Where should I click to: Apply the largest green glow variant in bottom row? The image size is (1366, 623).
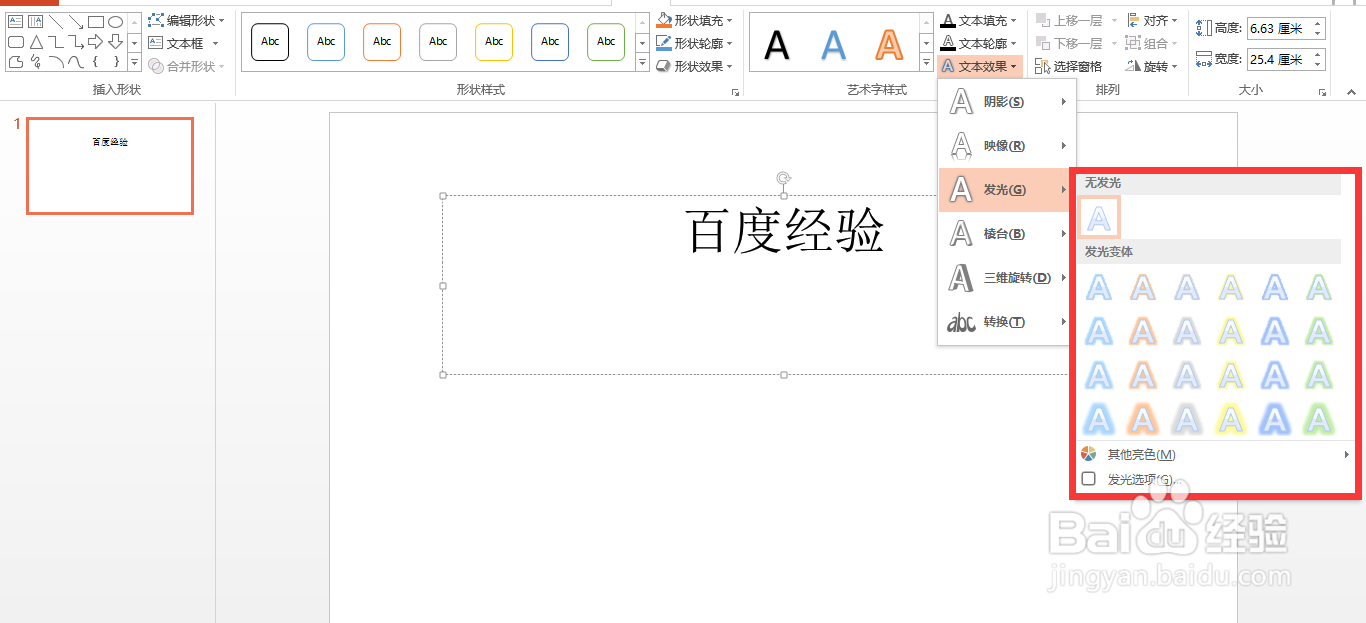tap(1319, 418)
